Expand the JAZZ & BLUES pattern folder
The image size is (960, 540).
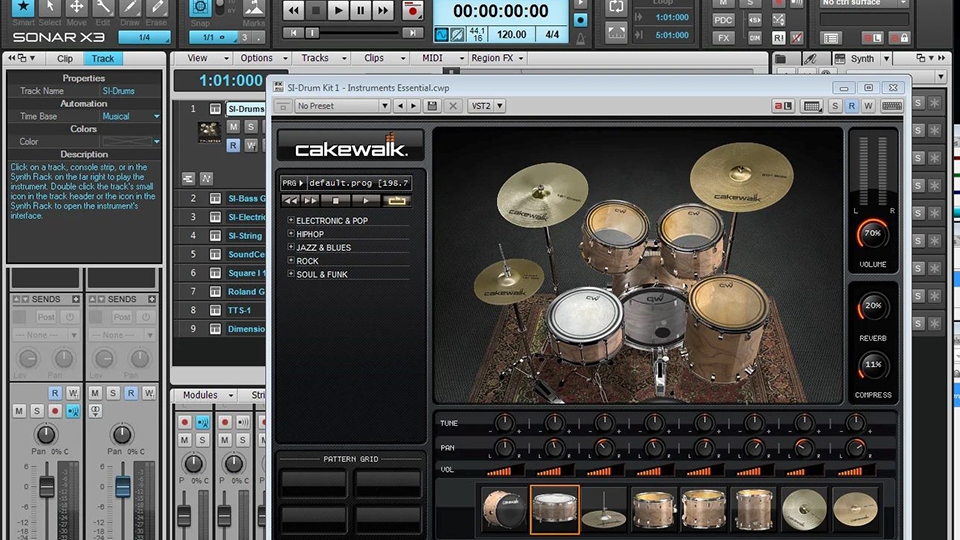point(291,247)
